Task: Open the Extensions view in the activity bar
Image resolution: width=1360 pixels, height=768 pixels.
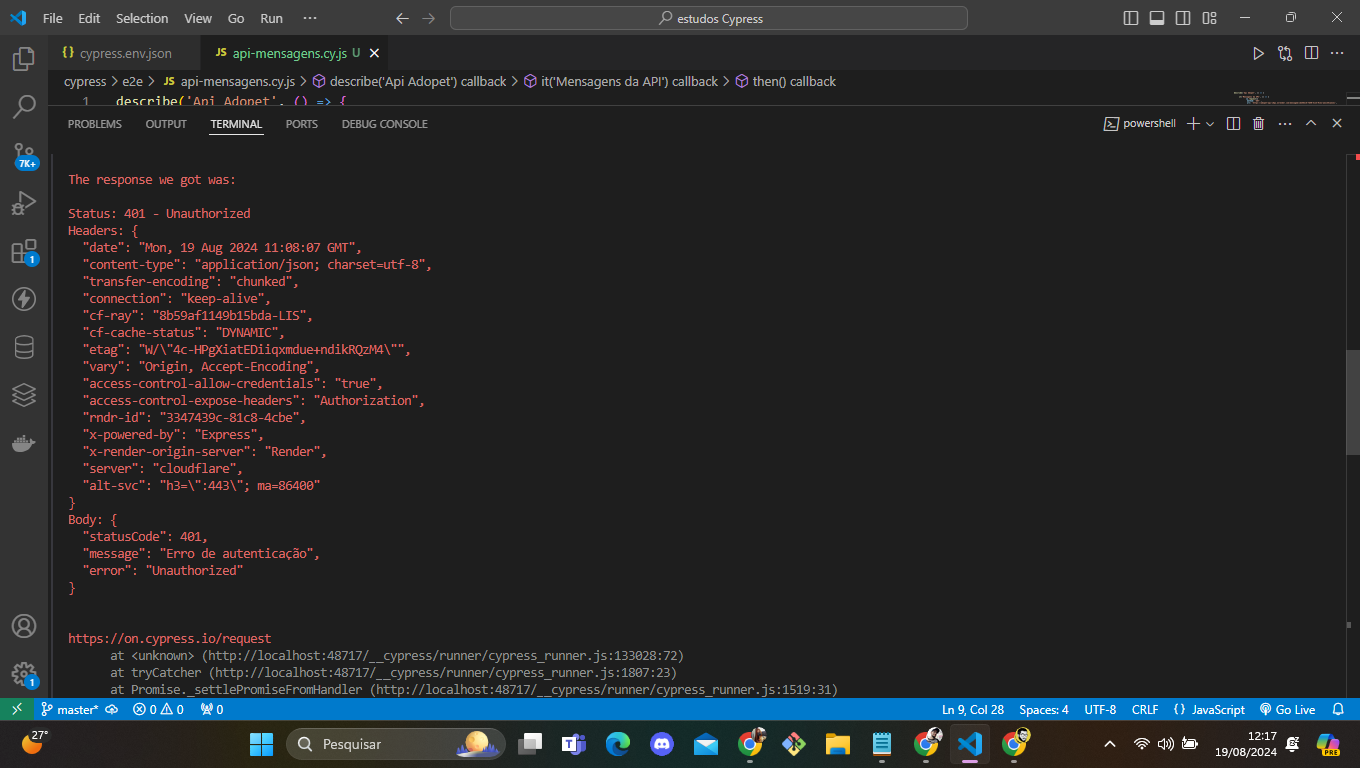Action: (x=24, y=251)
